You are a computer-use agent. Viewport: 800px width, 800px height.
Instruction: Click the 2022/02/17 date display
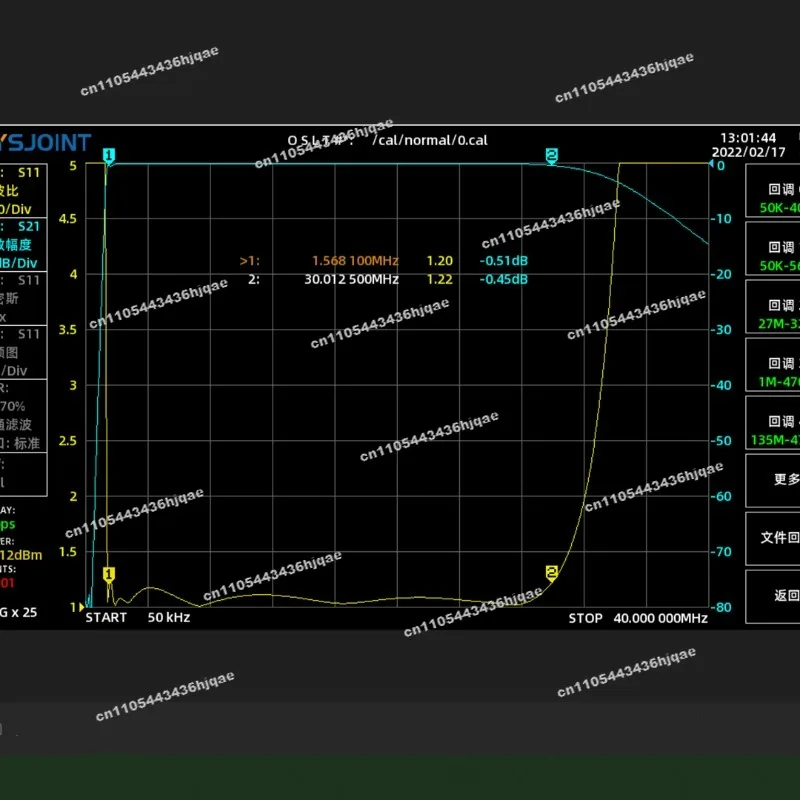coord(748,152)
